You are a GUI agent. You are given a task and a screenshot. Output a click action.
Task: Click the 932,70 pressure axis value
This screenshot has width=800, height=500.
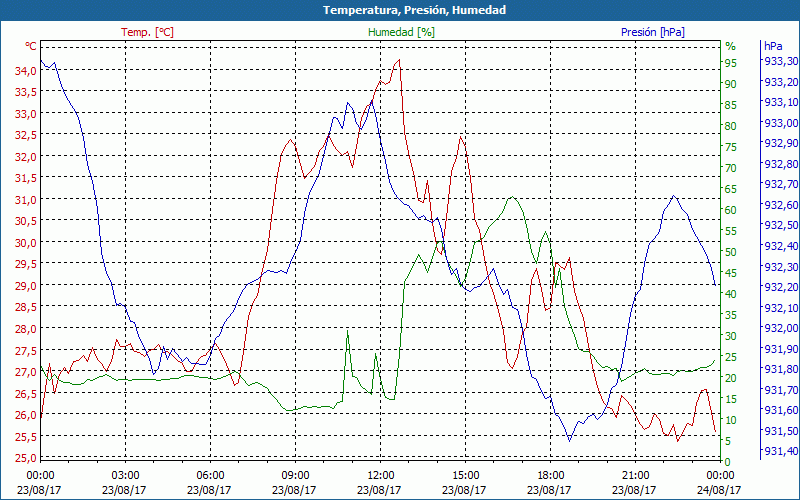click(x=781, y=184)
